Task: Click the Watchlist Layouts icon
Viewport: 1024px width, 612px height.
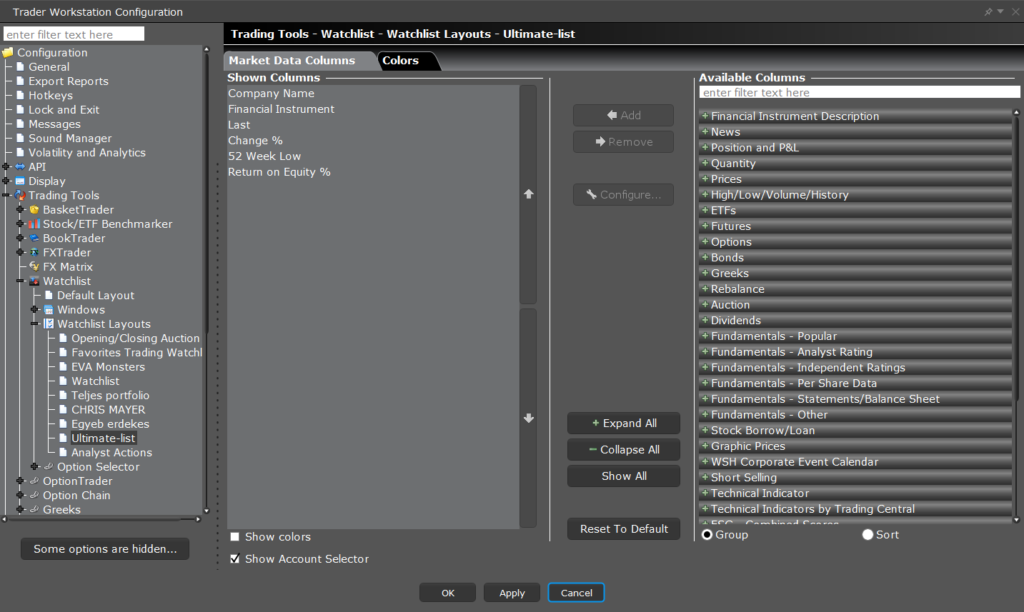Action: [48, 324]
